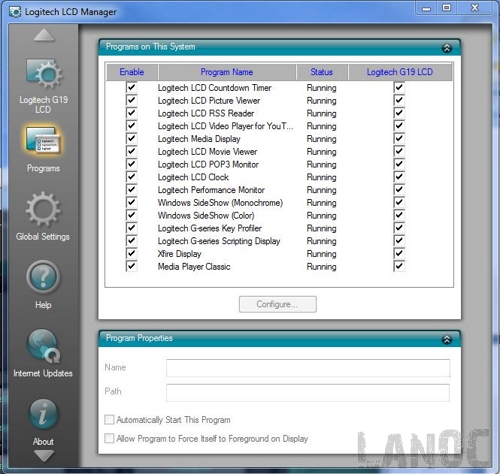Disable Enable checkbox for Xfire Display

[131, 254]
